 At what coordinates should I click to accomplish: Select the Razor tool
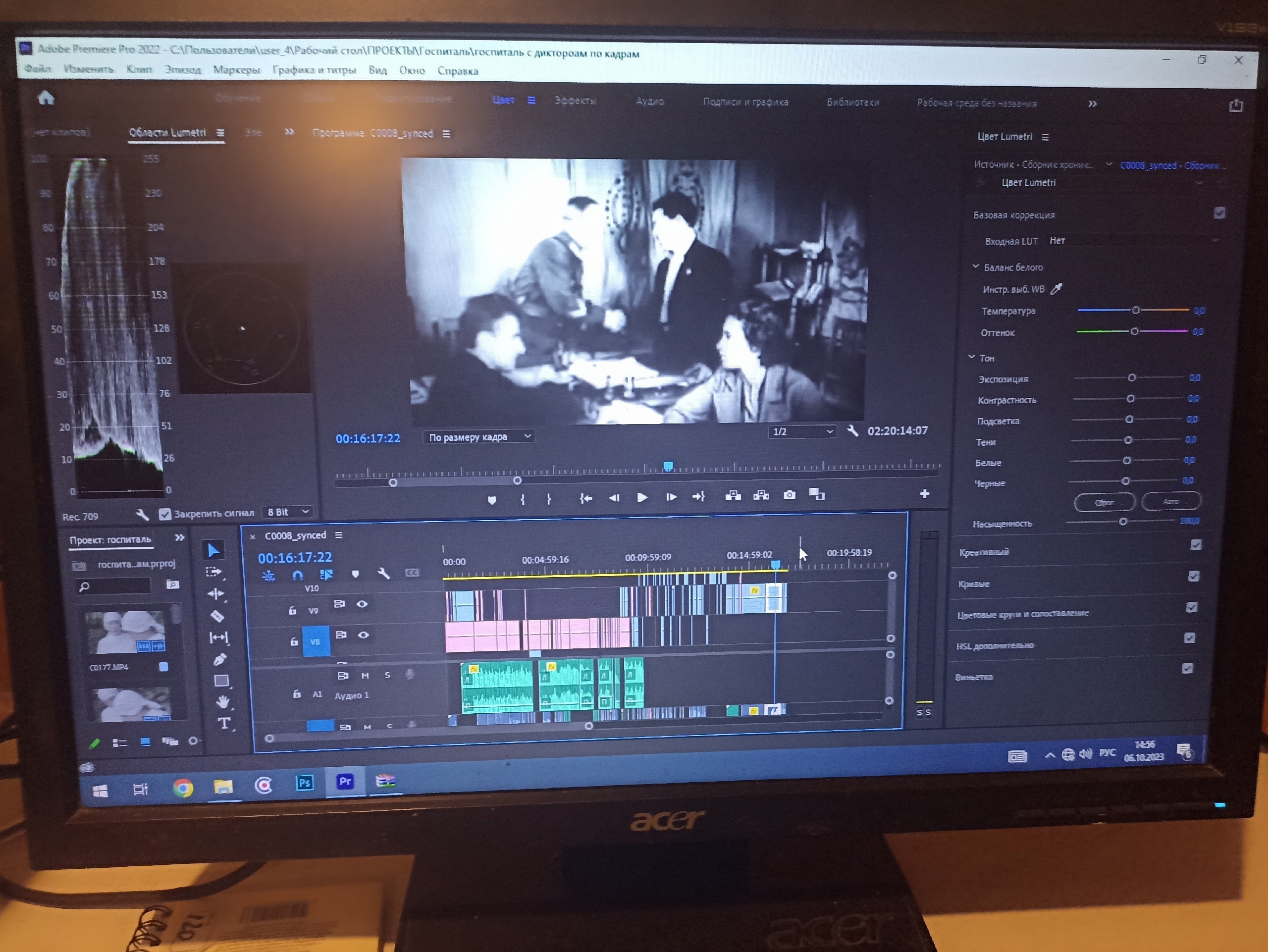217,616
